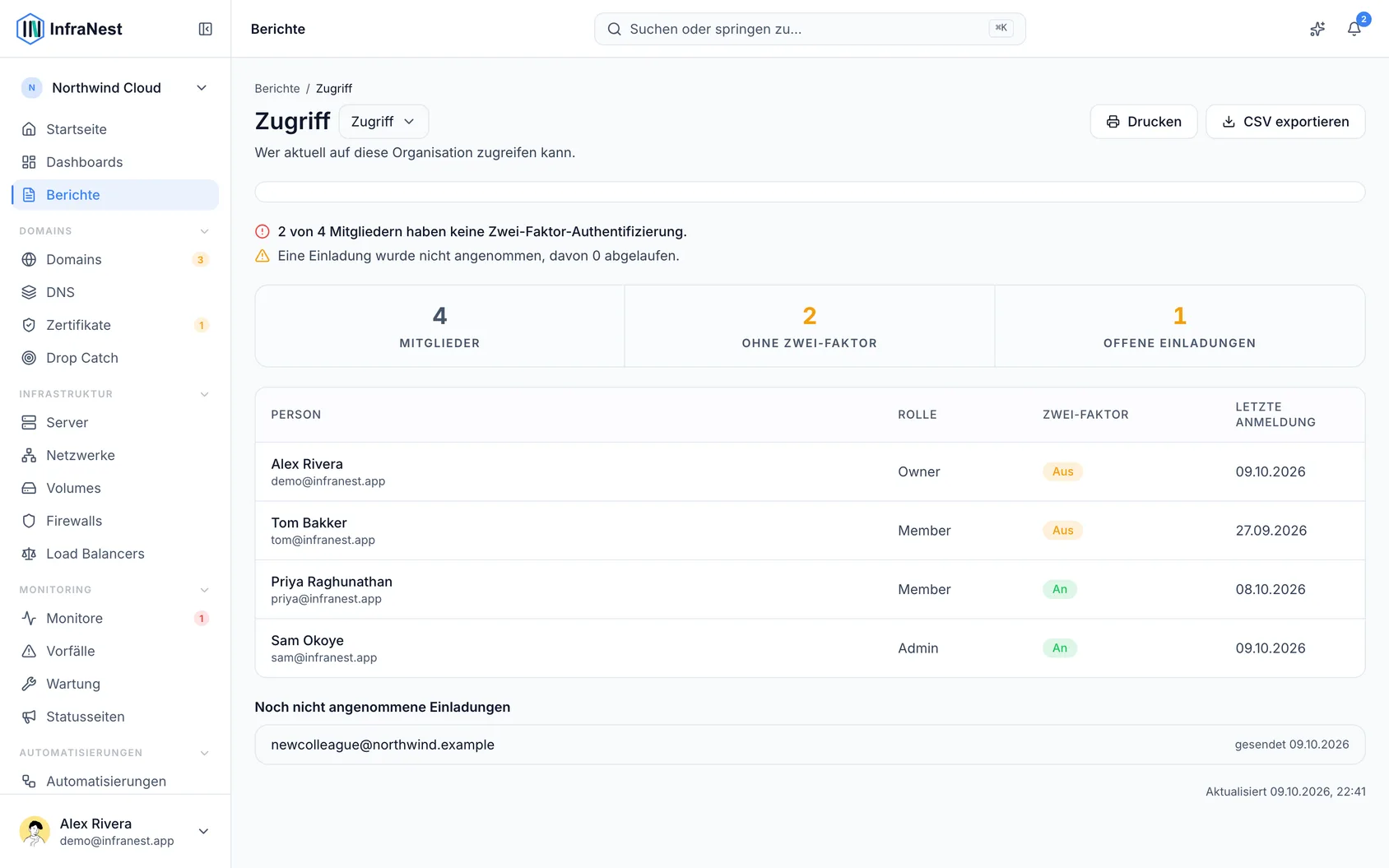Click the ZWEI-FAKTOR column header

[x=1085, y=415]
